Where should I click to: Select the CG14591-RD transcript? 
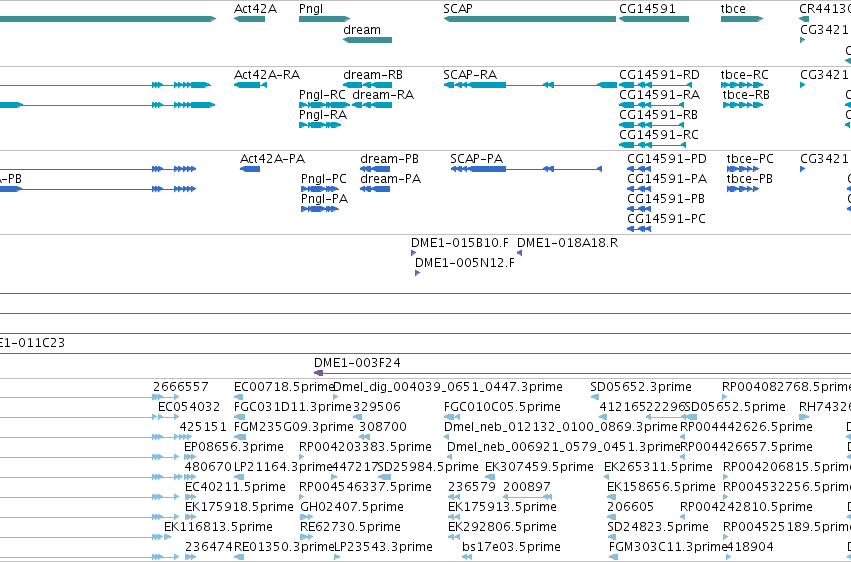[656, 85]
